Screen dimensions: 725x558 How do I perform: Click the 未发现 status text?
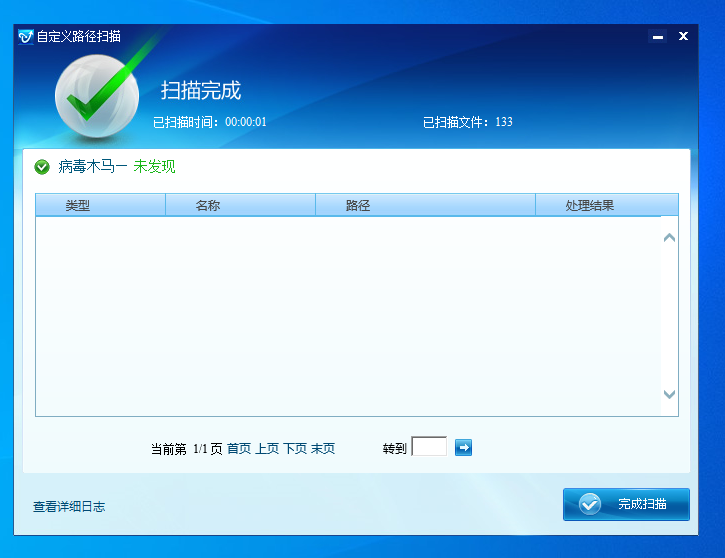click(x=154, y=167)
